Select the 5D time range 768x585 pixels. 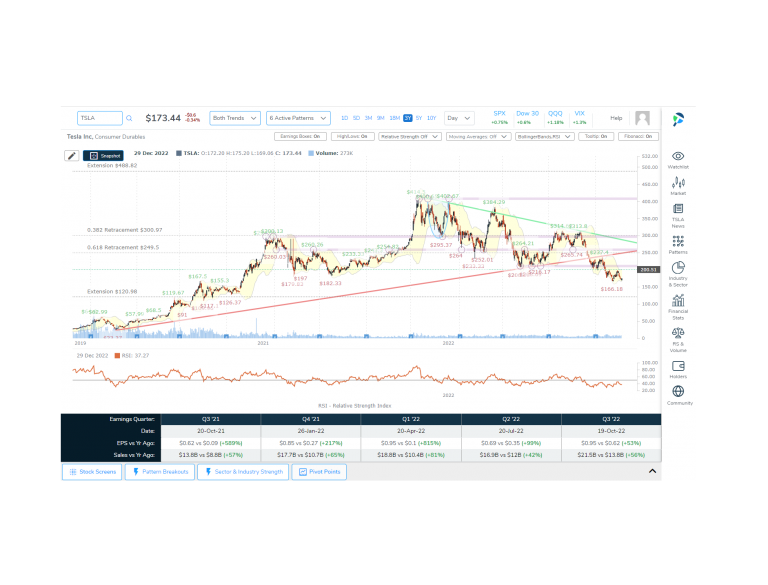pyautogui.click(x=356, y=118)
